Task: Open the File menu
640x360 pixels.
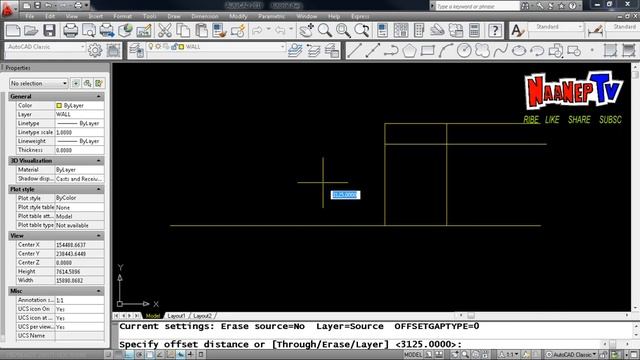Action: pyautogui.click(x=30, y=16)
